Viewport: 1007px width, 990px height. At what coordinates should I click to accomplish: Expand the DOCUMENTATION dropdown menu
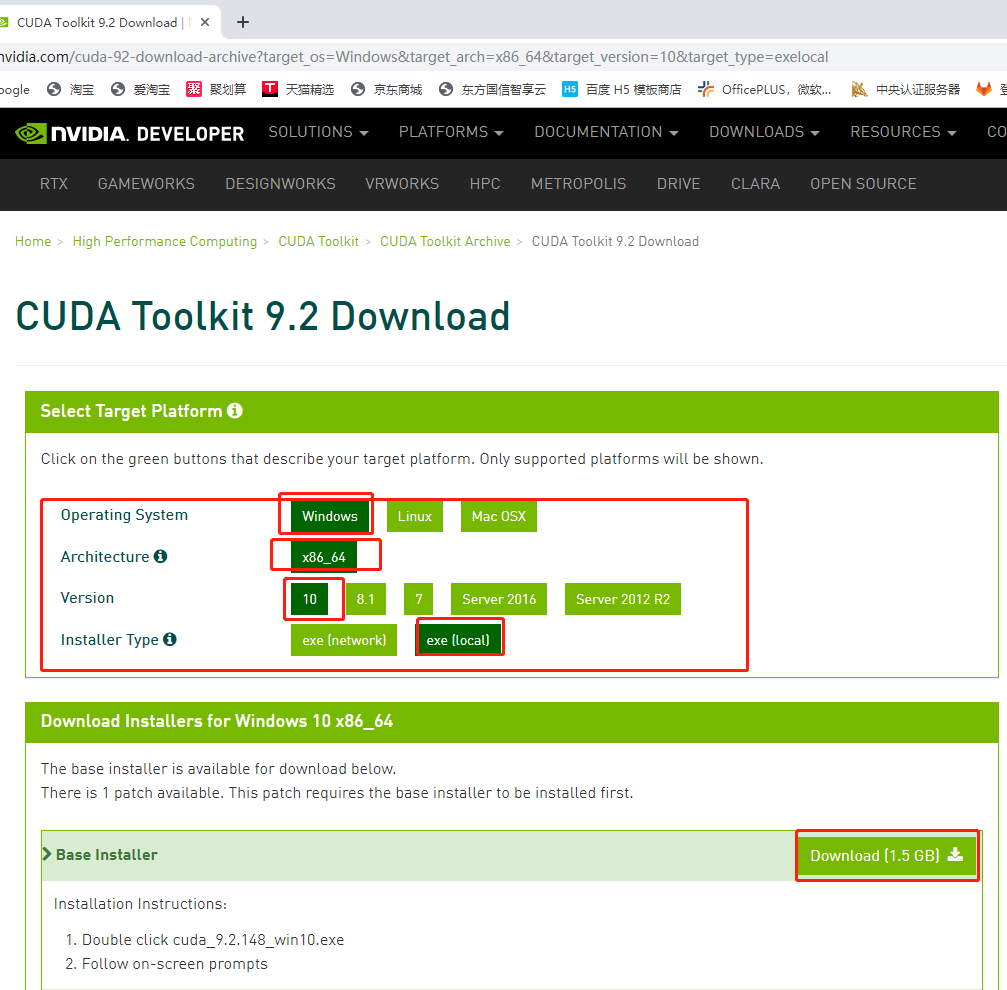click(x=606, y=132)
